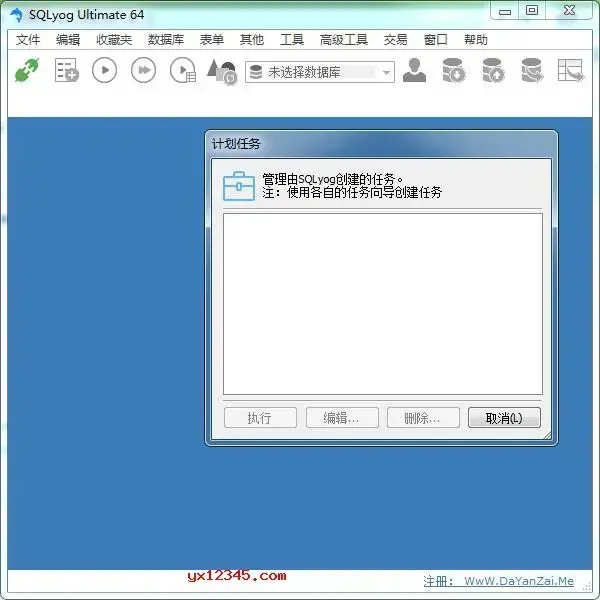
Task: Click the 执行 button
Action: pos(260,417)
